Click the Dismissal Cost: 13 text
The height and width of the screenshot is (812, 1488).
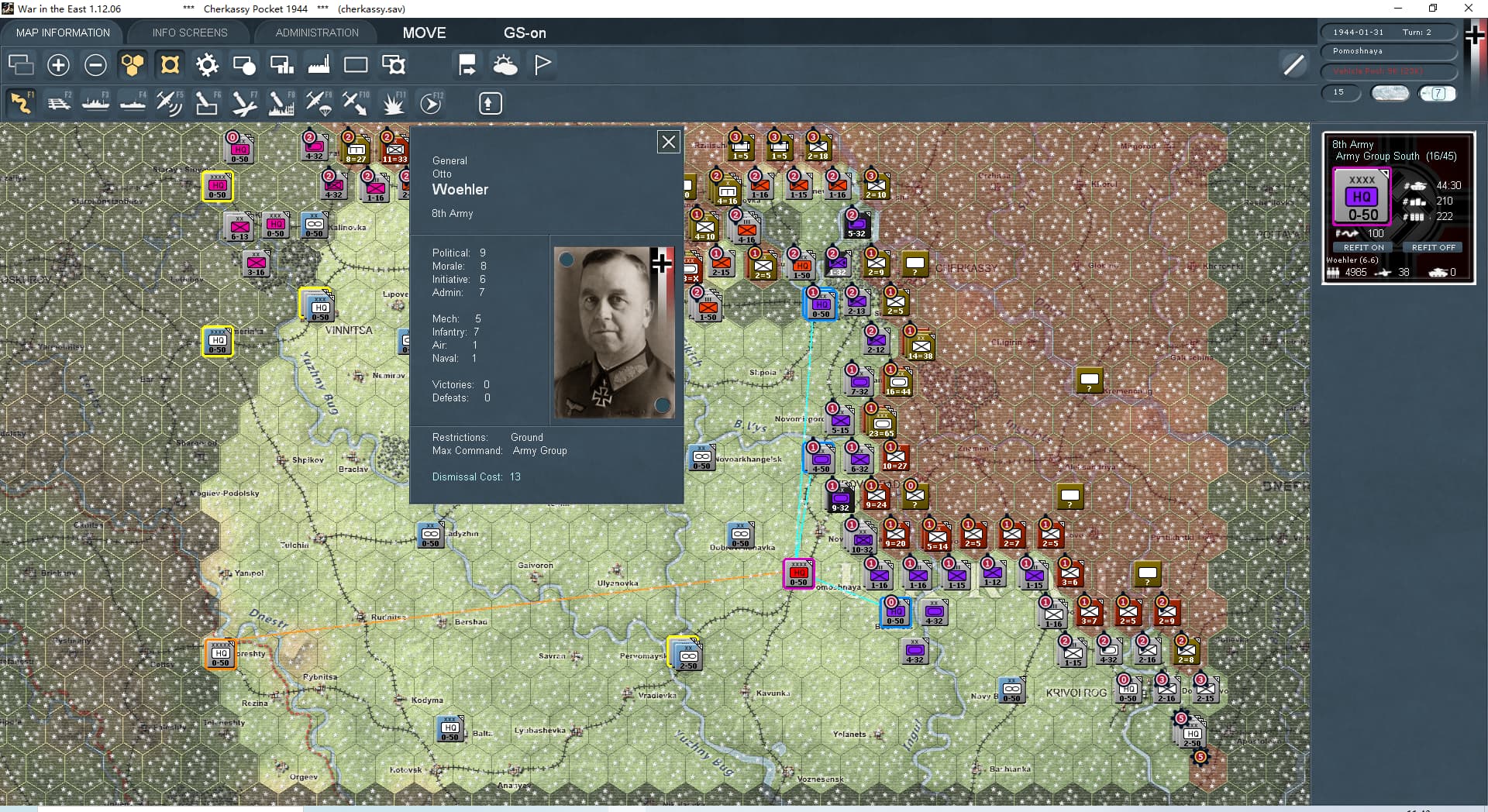477,477
